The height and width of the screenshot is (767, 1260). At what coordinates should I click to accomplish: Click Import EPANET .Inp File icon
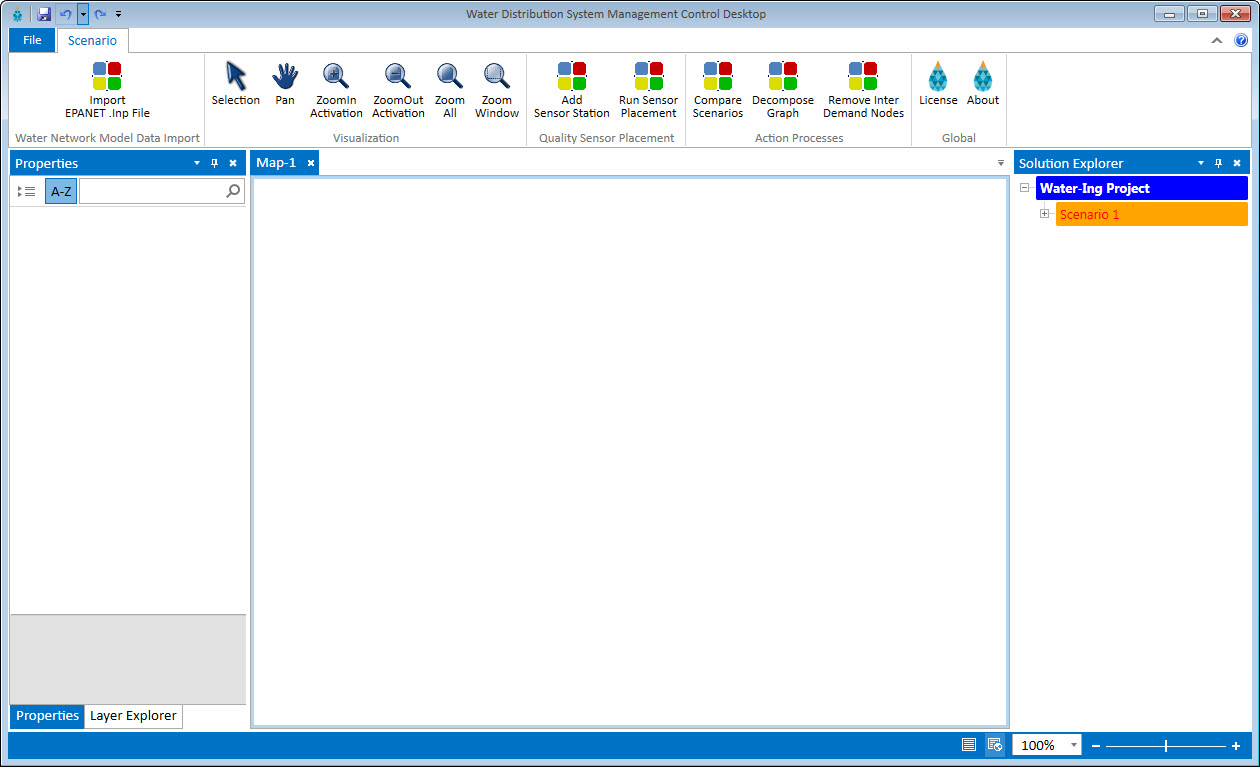coord(107,77)
